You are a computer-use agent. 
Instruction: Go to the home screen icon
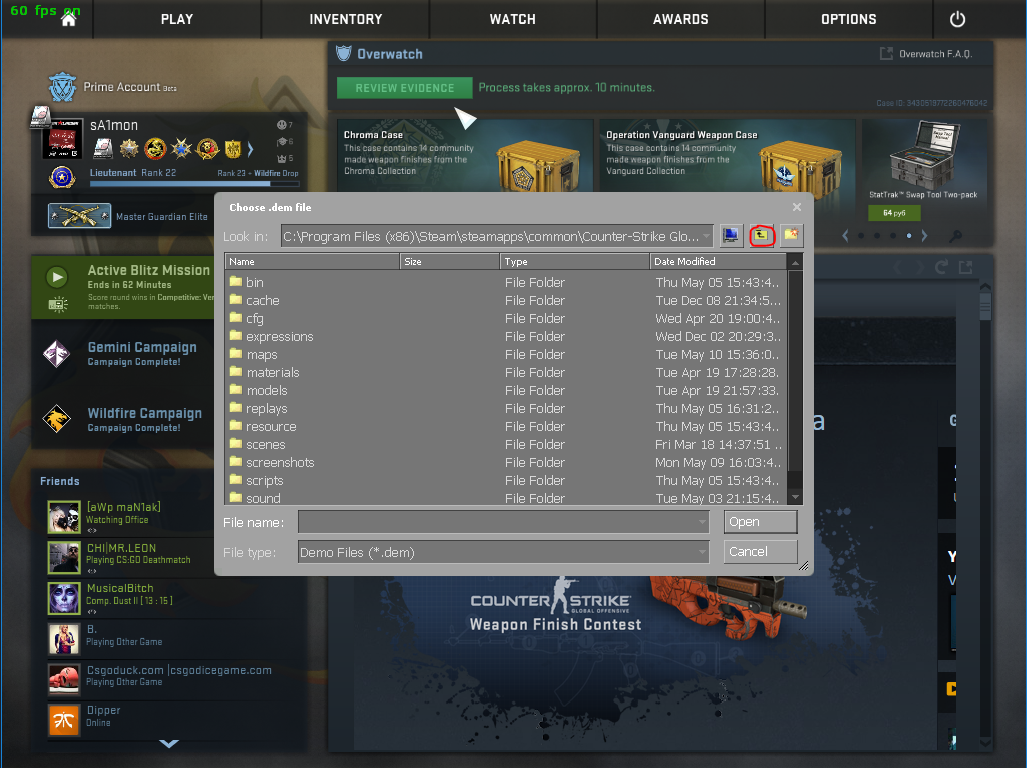(x=69, y=19)
